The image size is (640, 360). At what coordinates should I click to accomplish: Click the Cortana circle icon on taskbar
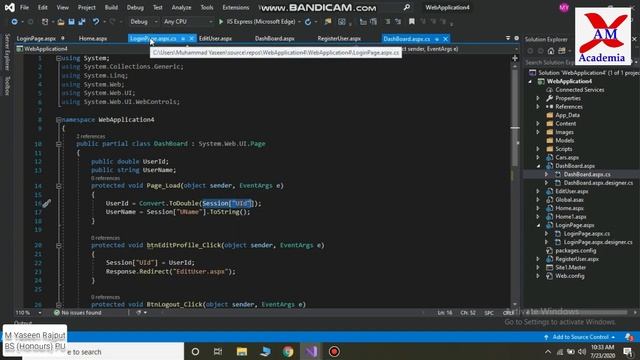click(195, 351)
